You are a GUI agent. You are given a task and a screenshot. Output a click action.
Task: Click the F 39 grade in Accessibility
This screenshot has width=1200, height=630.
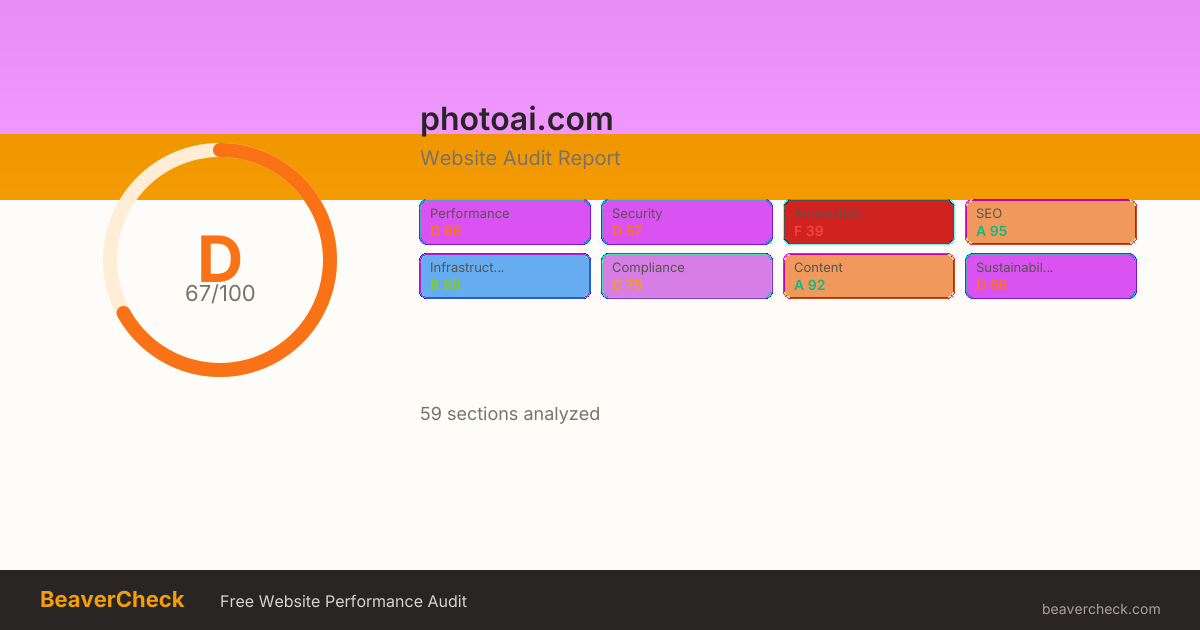(x=809, y=231)
